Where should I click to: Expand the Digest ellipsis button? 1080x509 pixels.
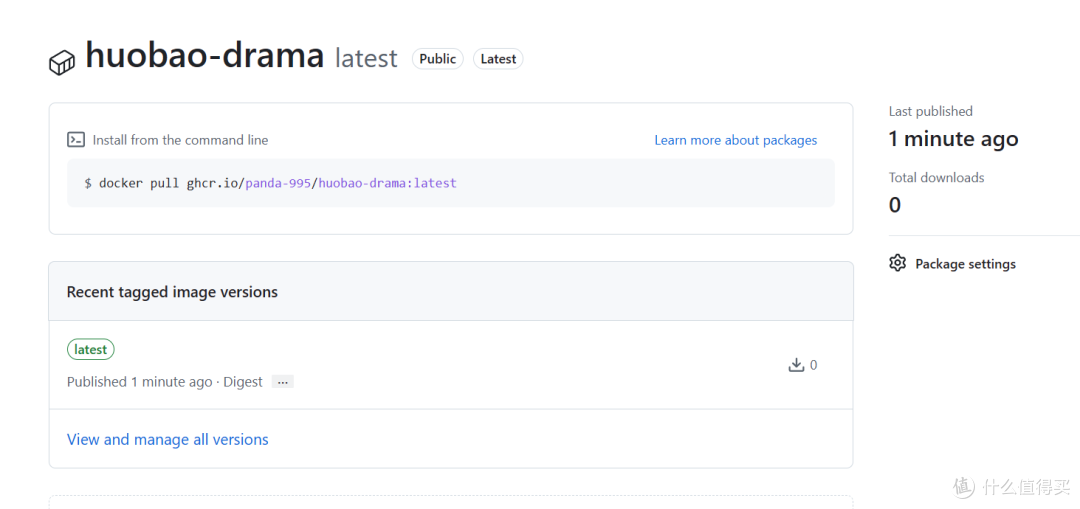coord(282,382)
